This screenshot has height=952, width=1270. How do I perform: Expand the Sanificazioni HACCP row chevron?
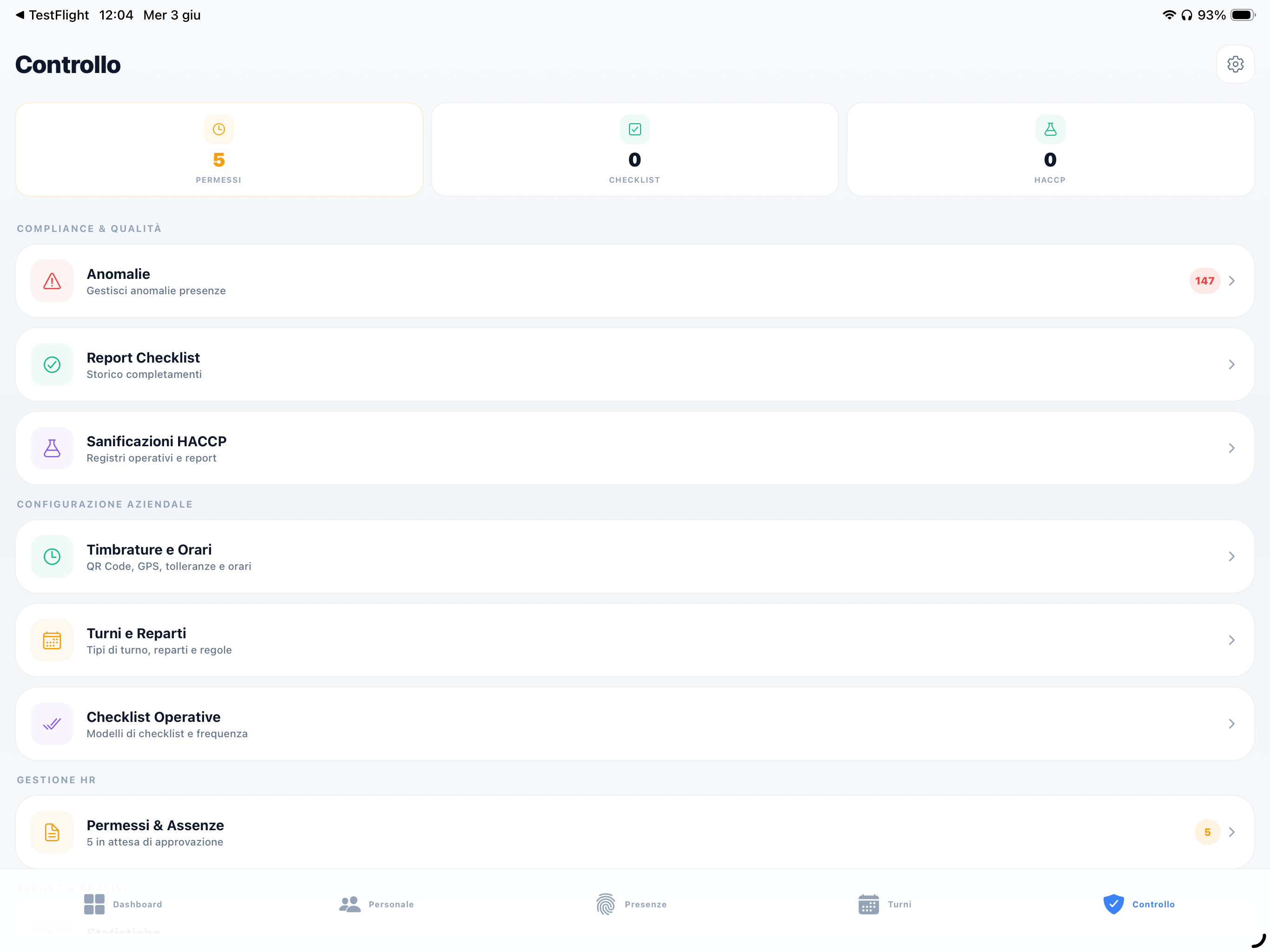(1231, 449)
